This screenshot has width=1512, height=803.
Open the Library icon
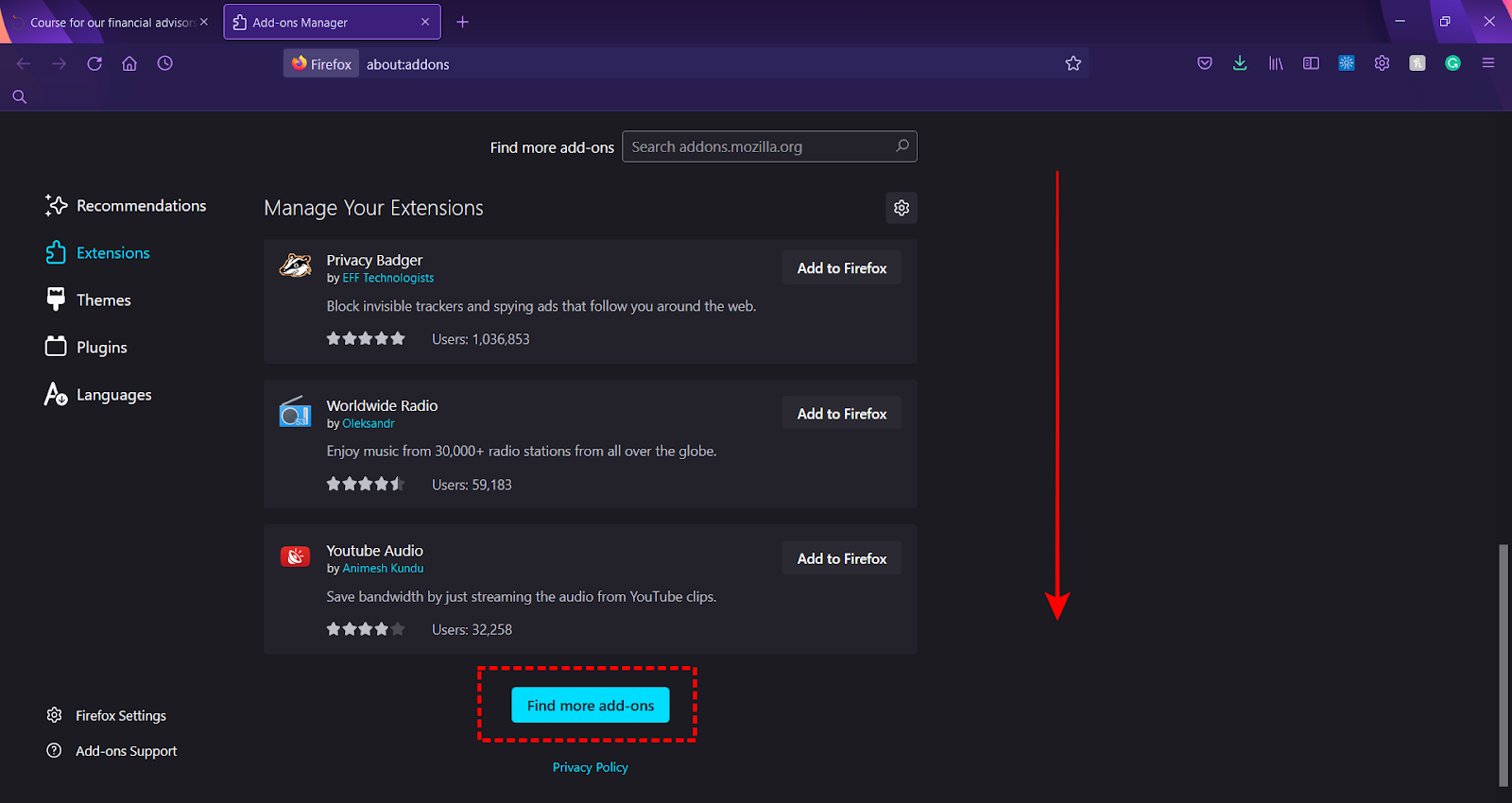click(1276, 63)
